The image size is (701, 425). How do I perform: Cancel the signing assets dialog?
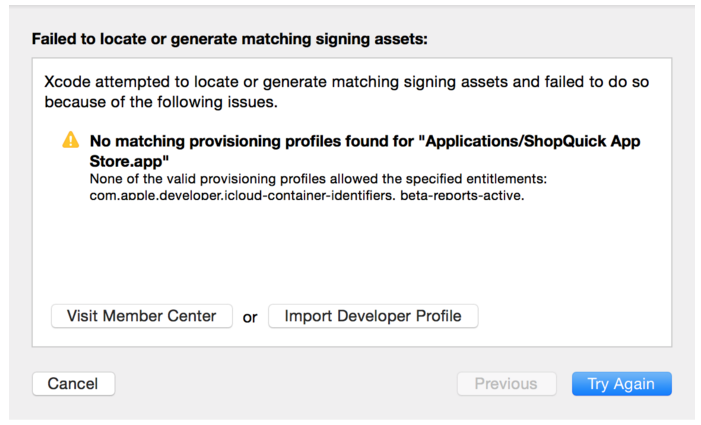click(73, 383)
